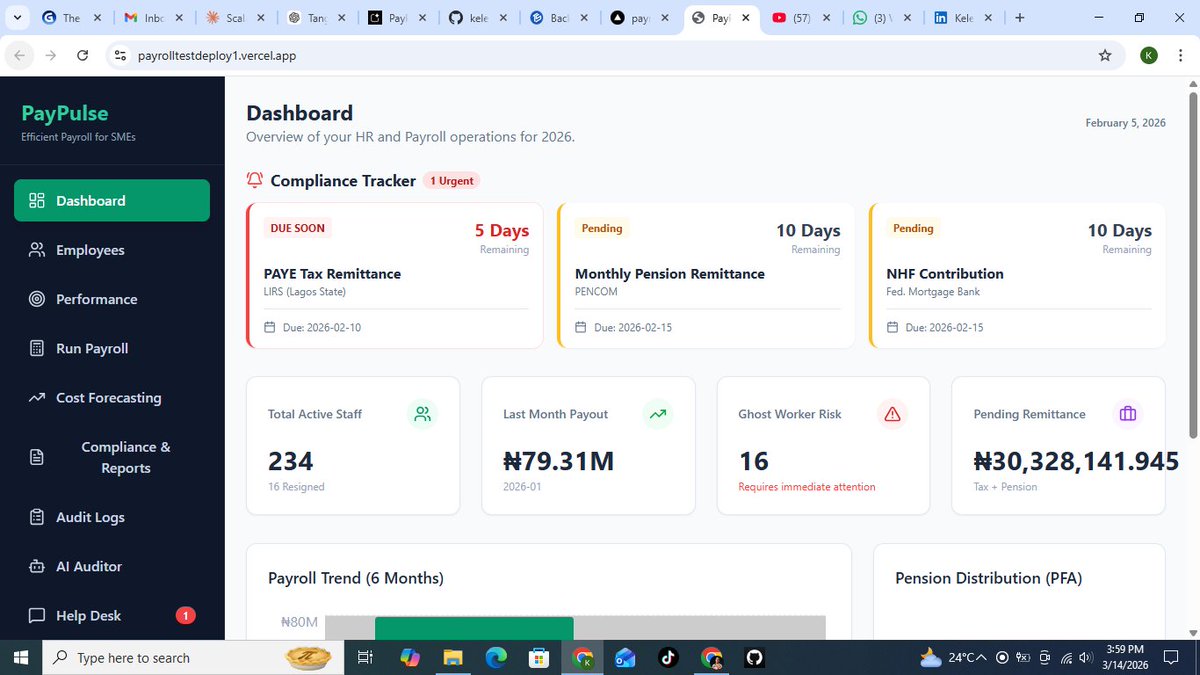Open Chrome three-dot menu
This screenshot has height=675, width=1200.
coord(1182,55)
